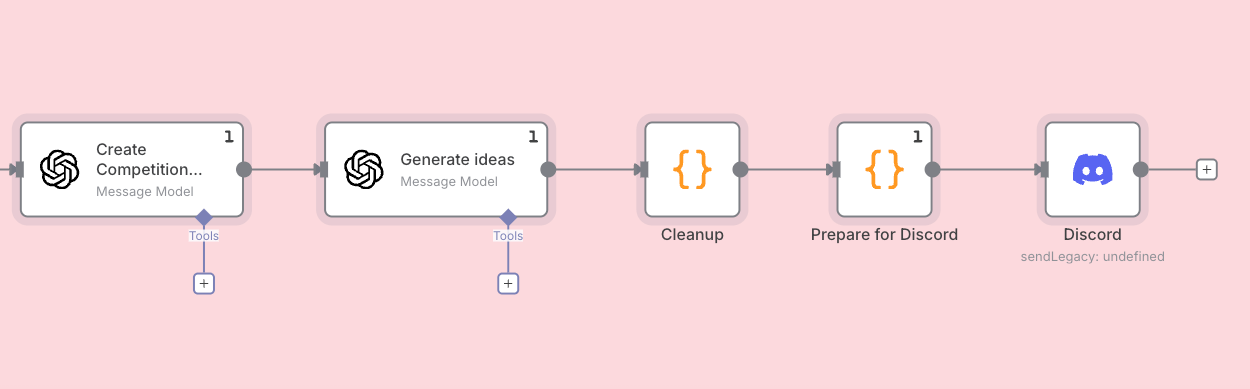Viewport: 1250px width, 389px height.
Task: Click the item count badge on Generate ideas
Action: point(533,136)
